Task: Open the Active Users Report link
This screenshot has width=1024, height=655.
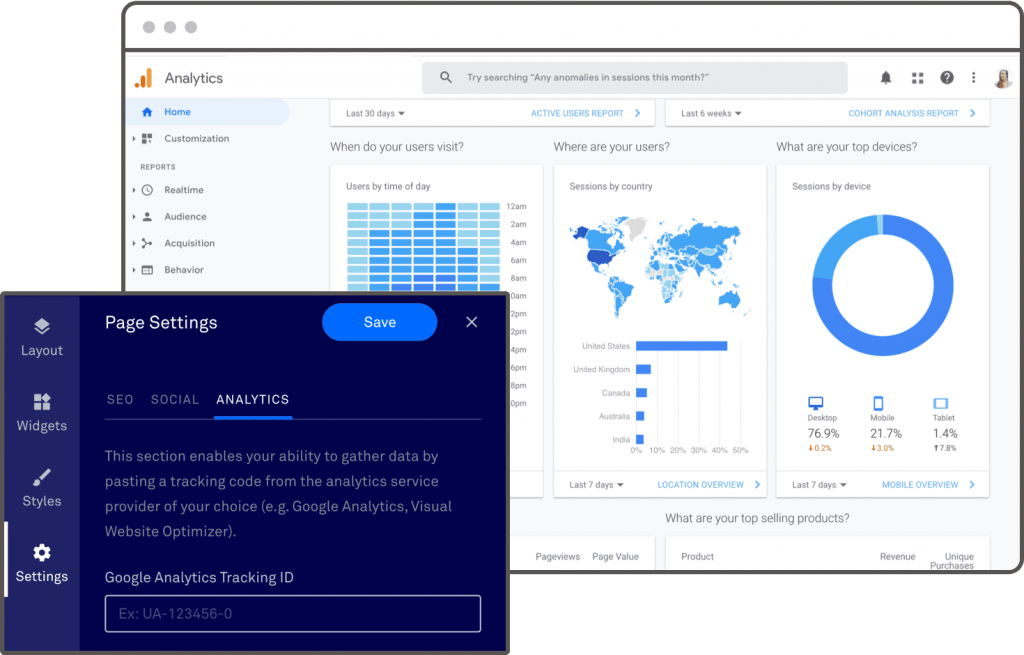Action: point(577,114)
